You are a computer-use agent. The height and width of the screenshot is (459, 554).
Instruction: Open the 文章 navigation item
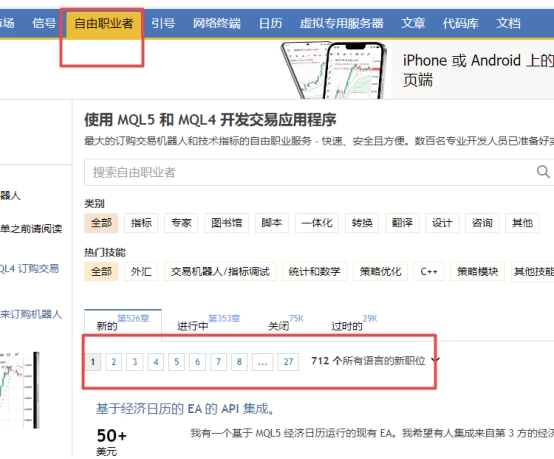click(413, 23)
